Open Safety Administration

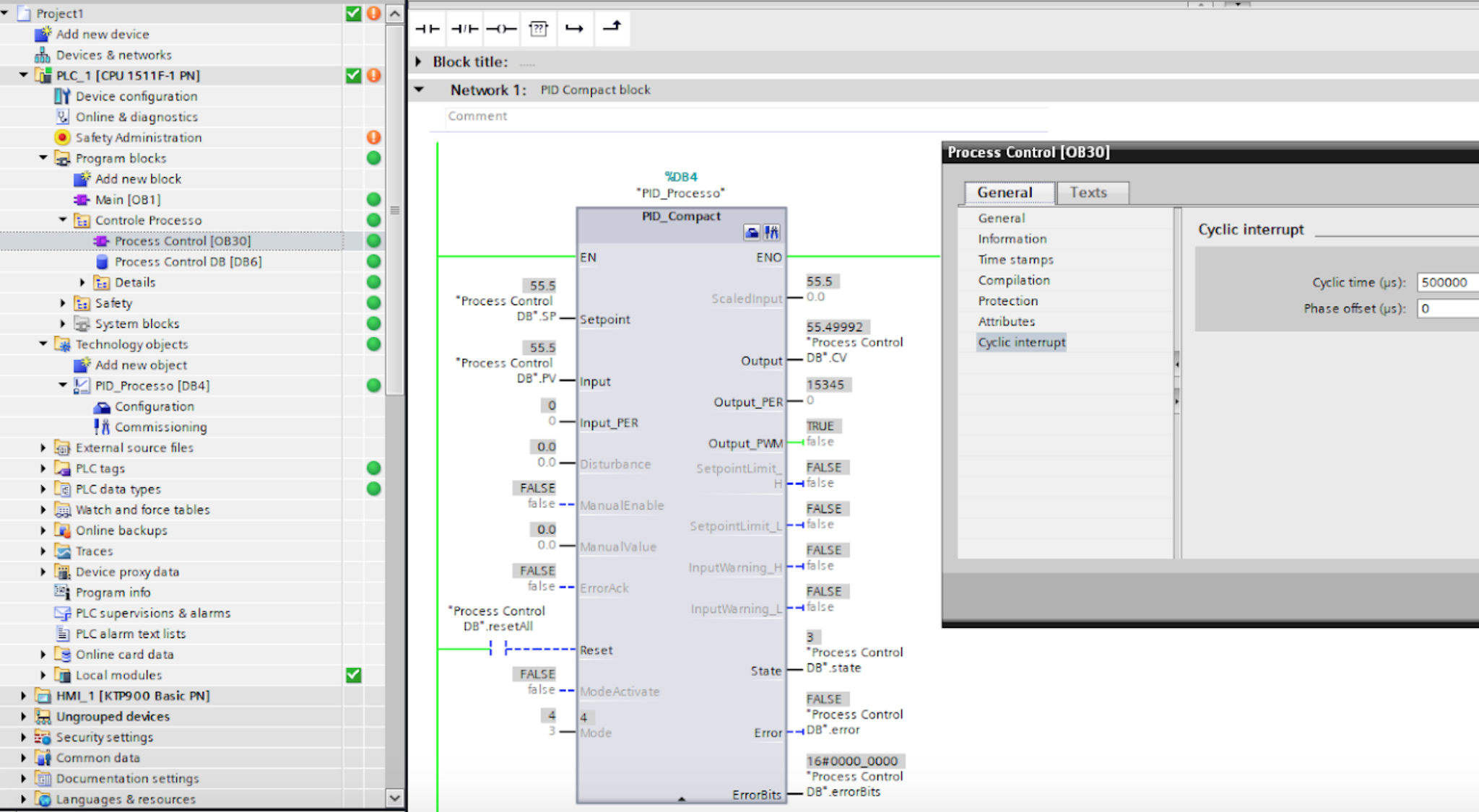[138, 137]
